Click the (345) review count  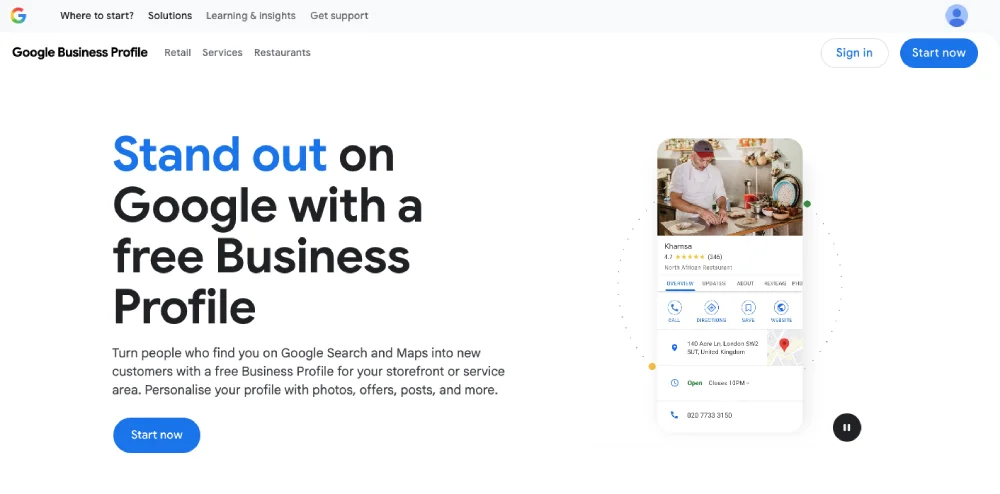tap(715, 257)
